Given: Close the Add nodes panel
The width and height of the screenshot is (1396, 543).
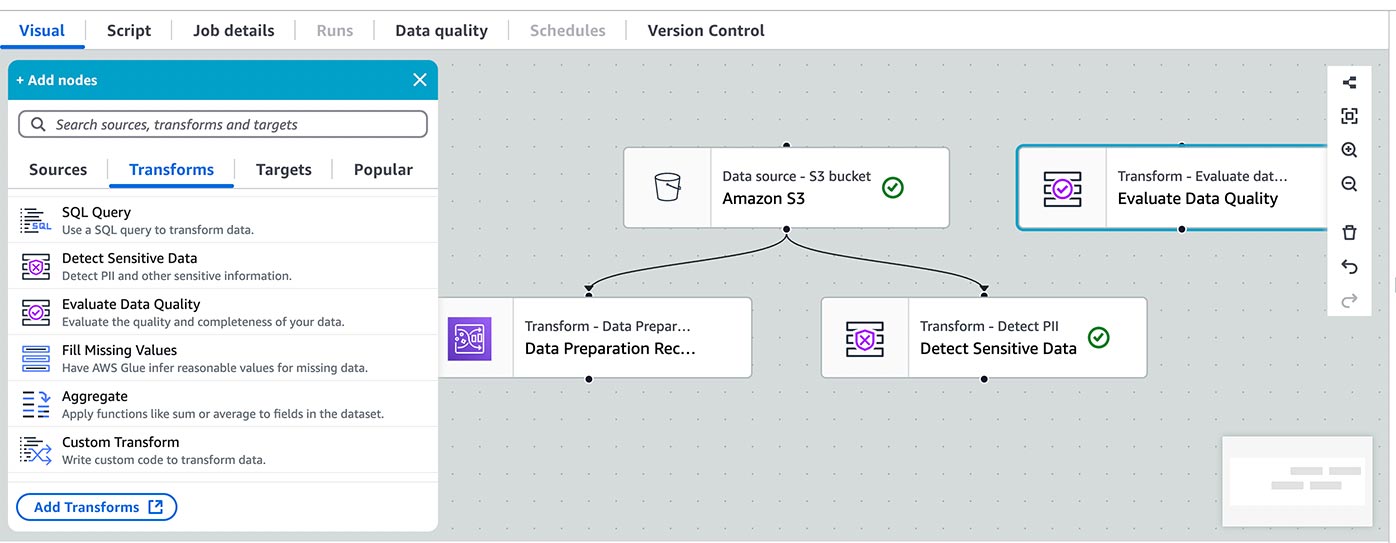Looking at the screenshot, I should click(x=420, y=80).
